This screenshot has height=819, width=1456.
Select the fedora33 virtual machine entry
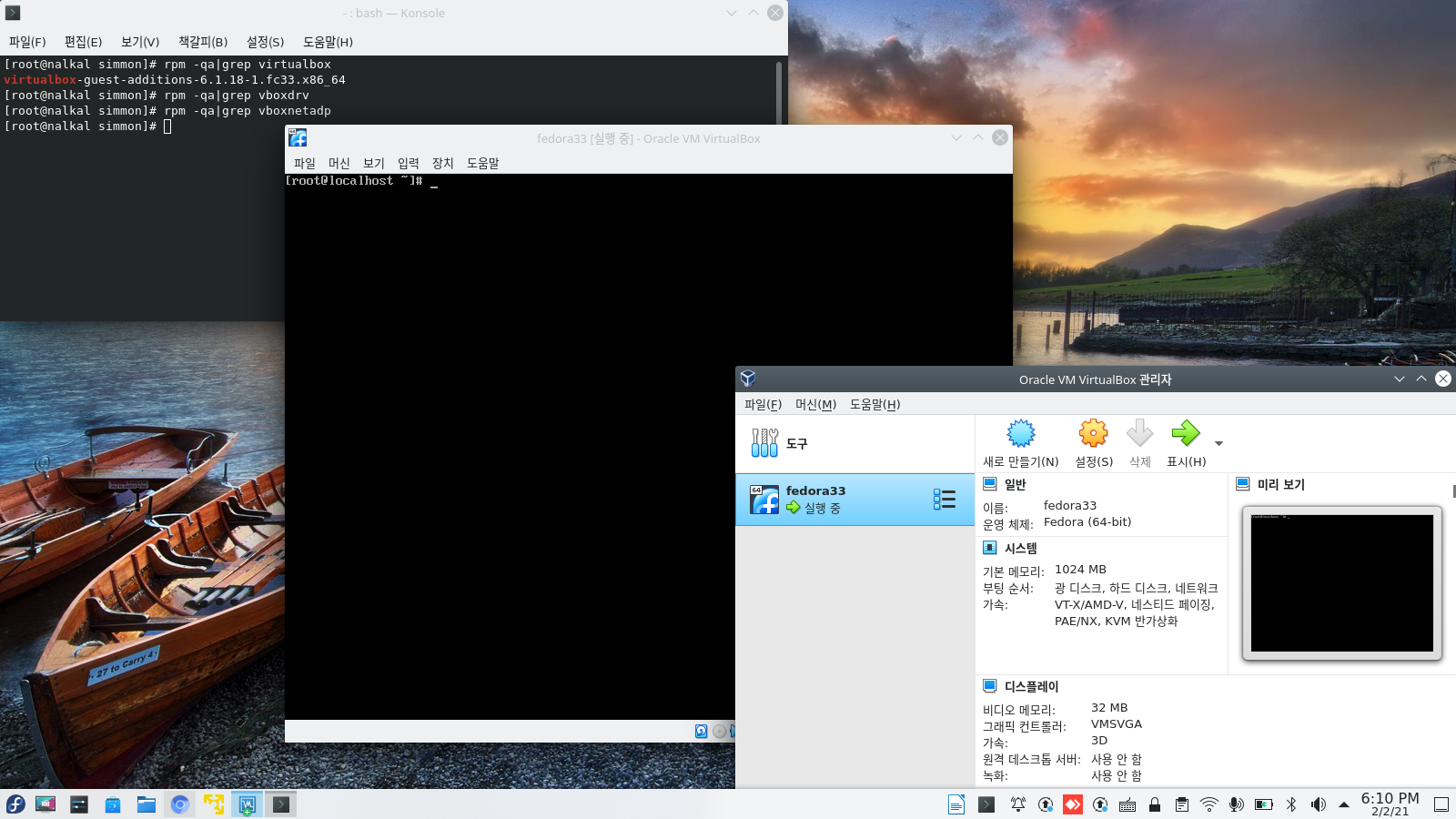[x=854, y=500]
